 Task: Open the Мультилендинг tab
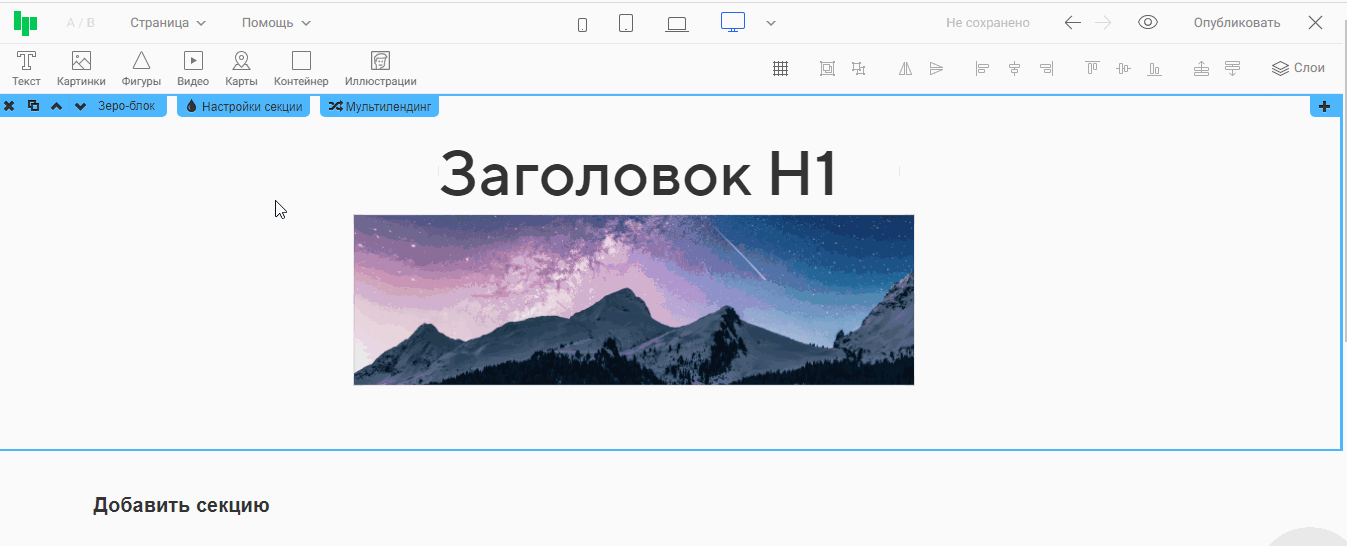379,106
